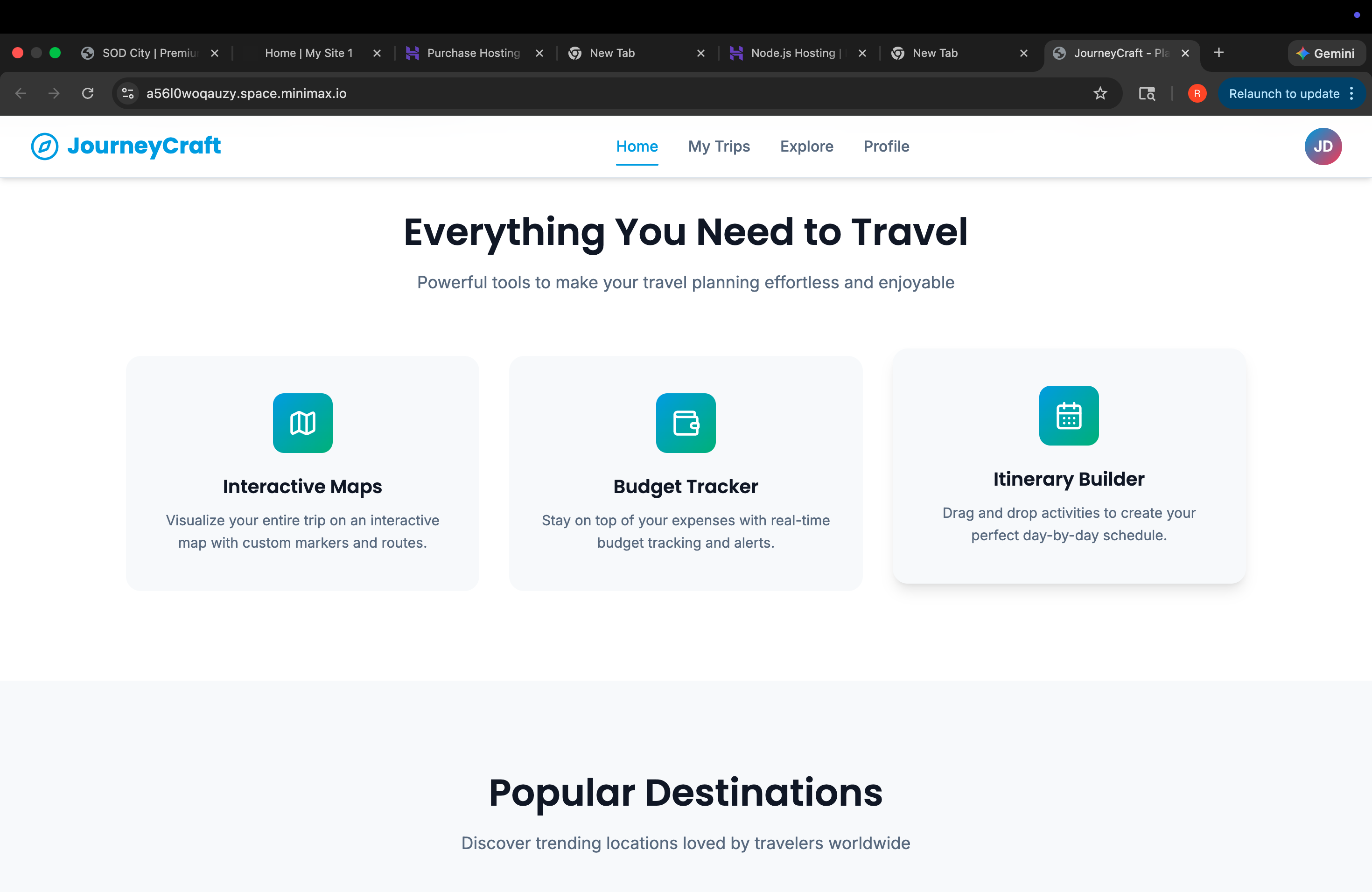This screenshot has height=892, width=1372.
Task: Switch to the Purchase Hosting tab
Action: coord(473,53)
